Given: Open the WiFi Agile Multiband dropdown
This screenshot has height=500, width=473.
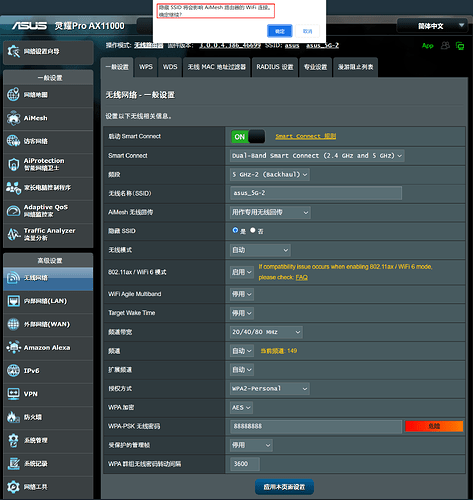Looking at the screenshot, I should (x=242, y=294).
